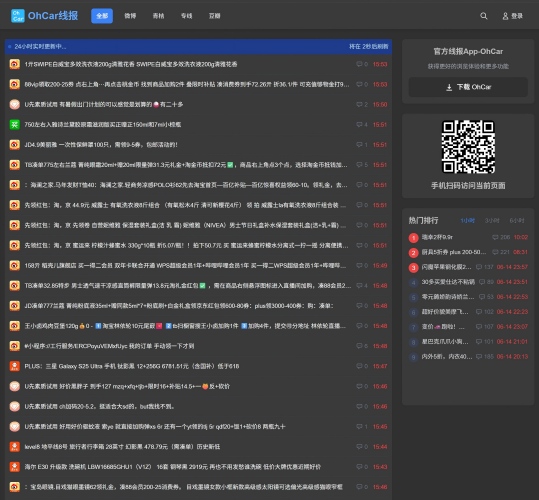Click Weibo icon of WPS超级会员 post

point(14,265)
